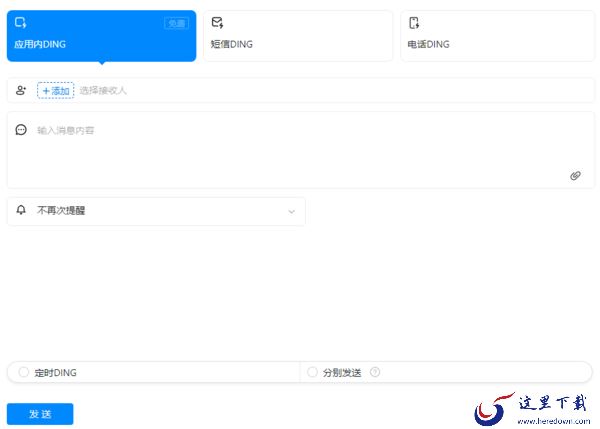Click the message bubble icon
The image size is (600, 429).
pos(21,130)
